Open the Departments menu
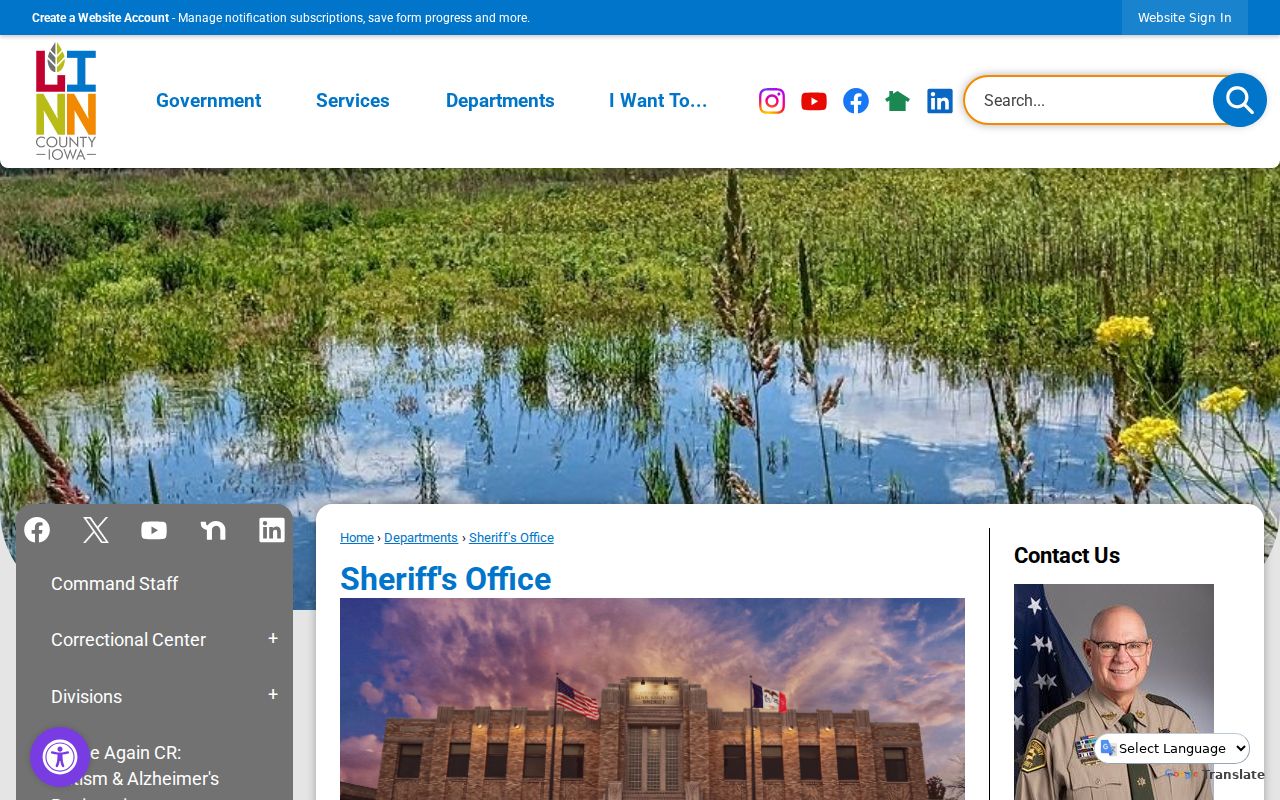 point(500,101)
